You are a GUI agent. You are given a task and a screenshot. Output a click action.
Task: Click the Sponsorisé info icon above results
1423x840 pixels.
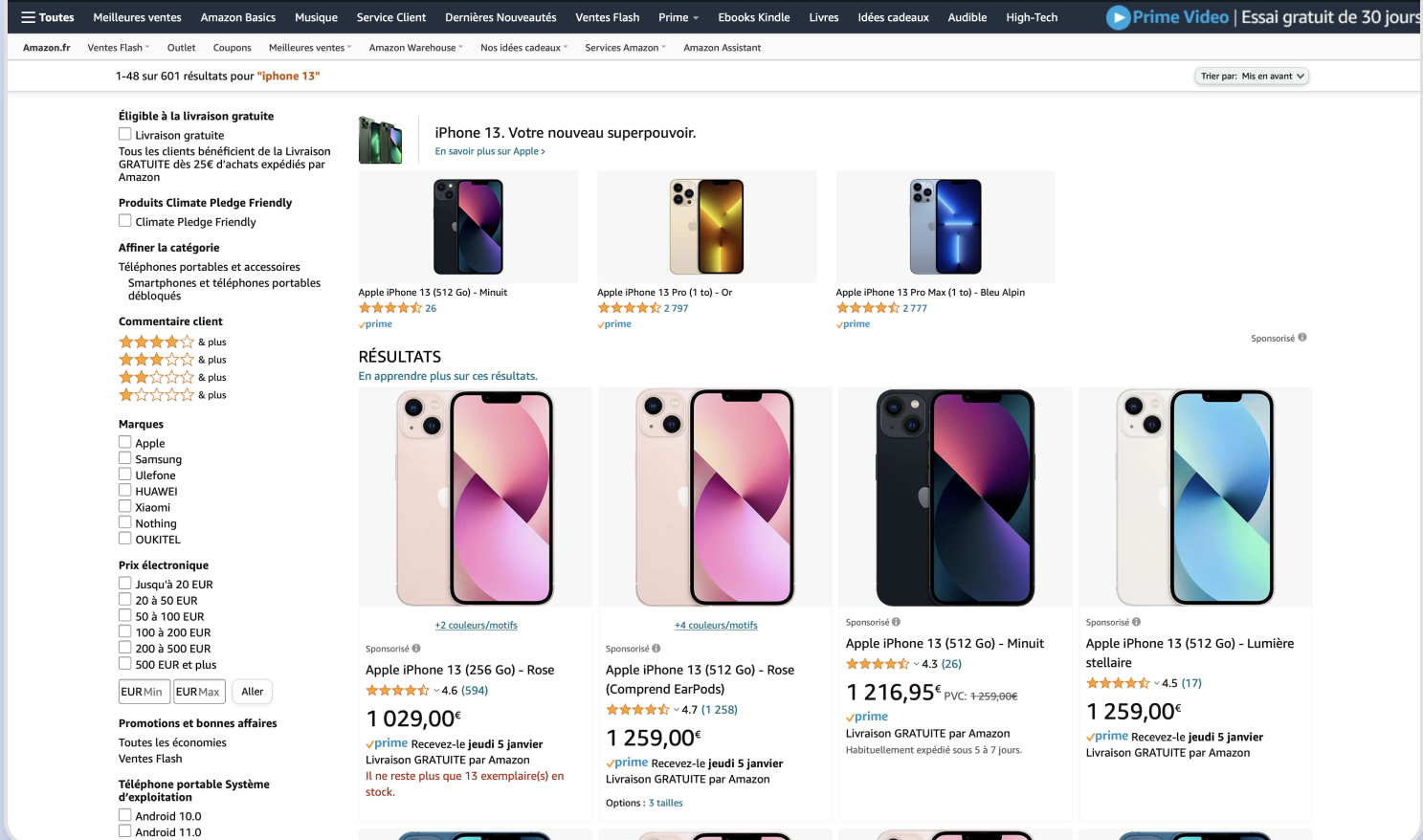(x=1302, y=338)
